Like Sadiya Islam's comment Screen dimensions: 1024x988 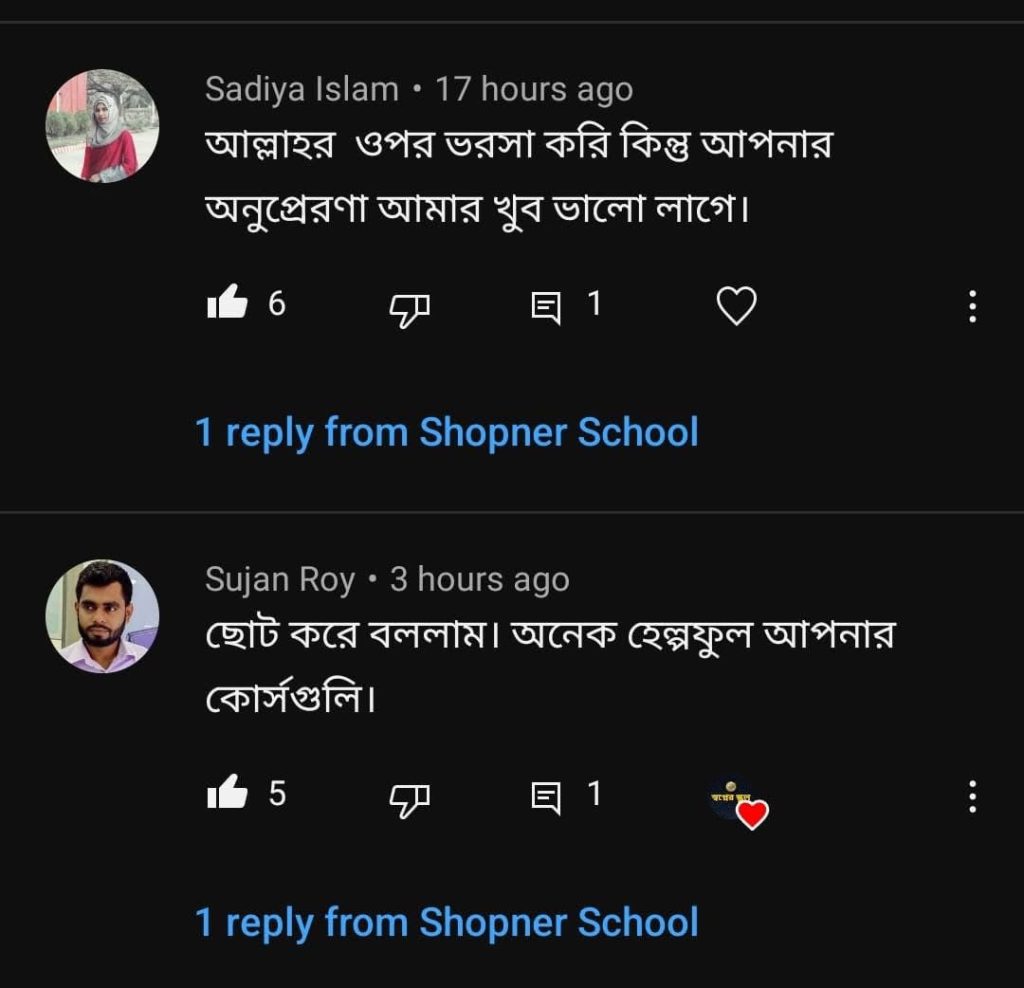pyautogui.click(x=227, y=302)
